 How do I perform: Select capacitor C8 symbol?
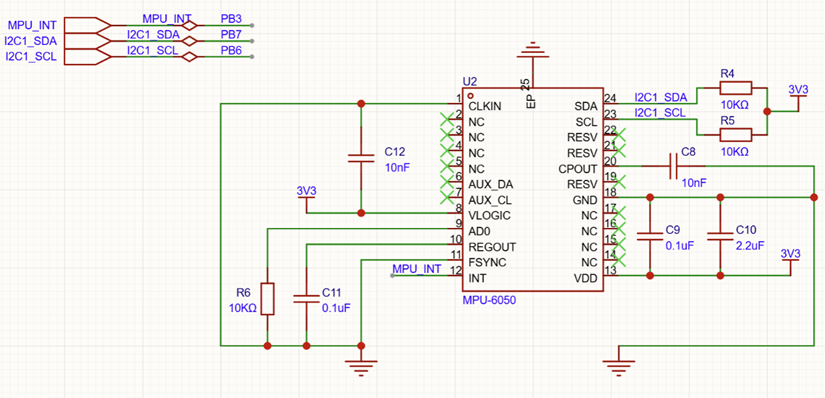click(x=672, y=166)
